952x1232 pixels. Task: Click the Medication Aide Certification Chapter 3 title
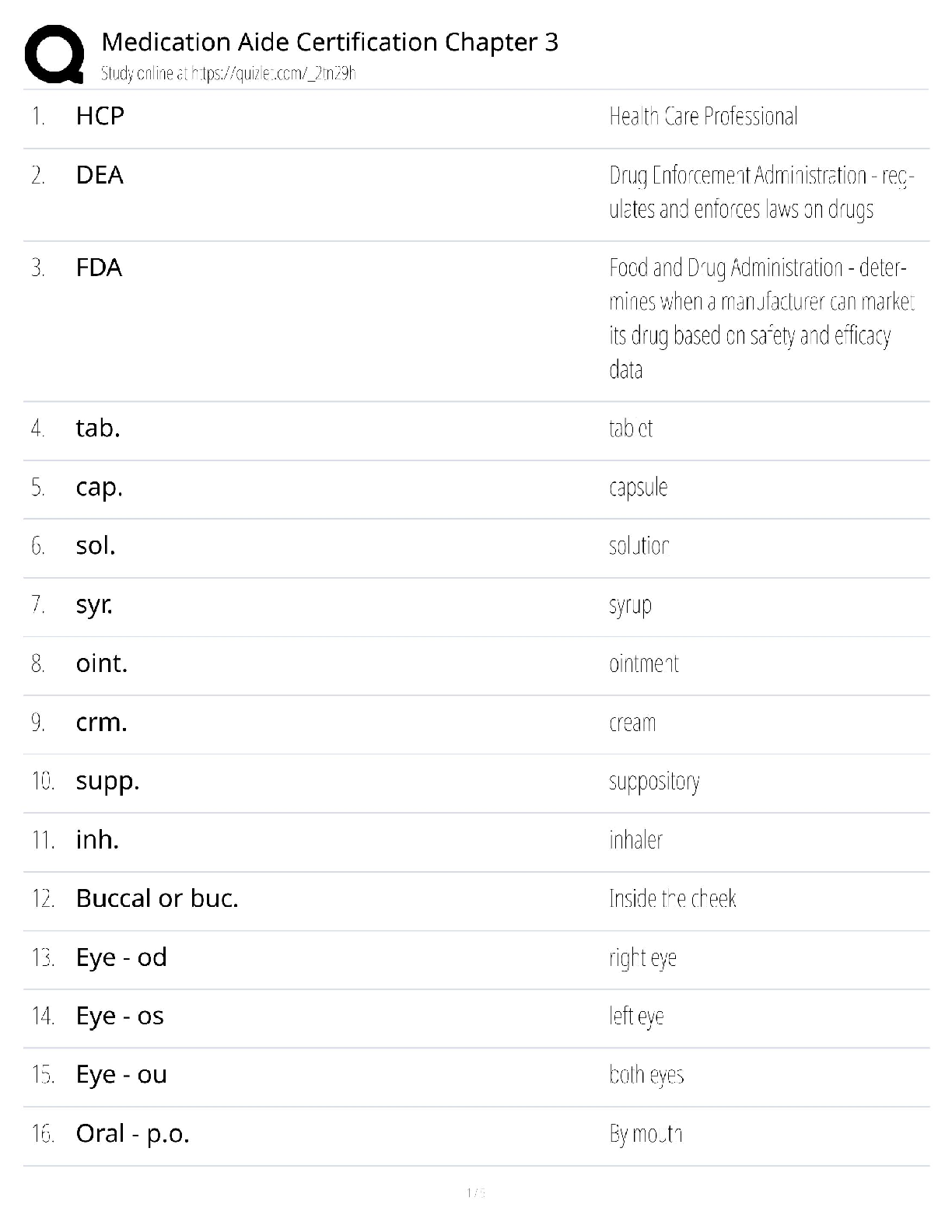click(330, 42)
